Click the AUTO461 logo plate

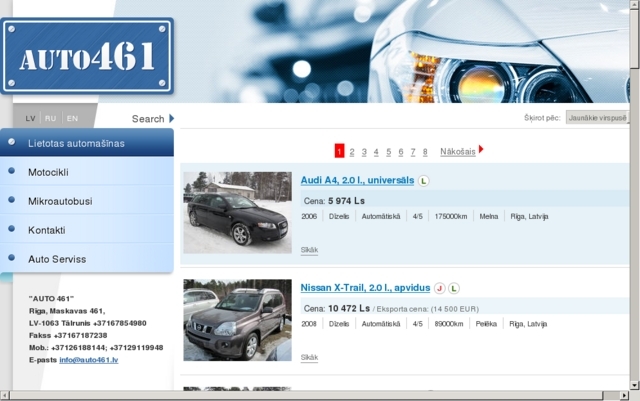point(87,56)
